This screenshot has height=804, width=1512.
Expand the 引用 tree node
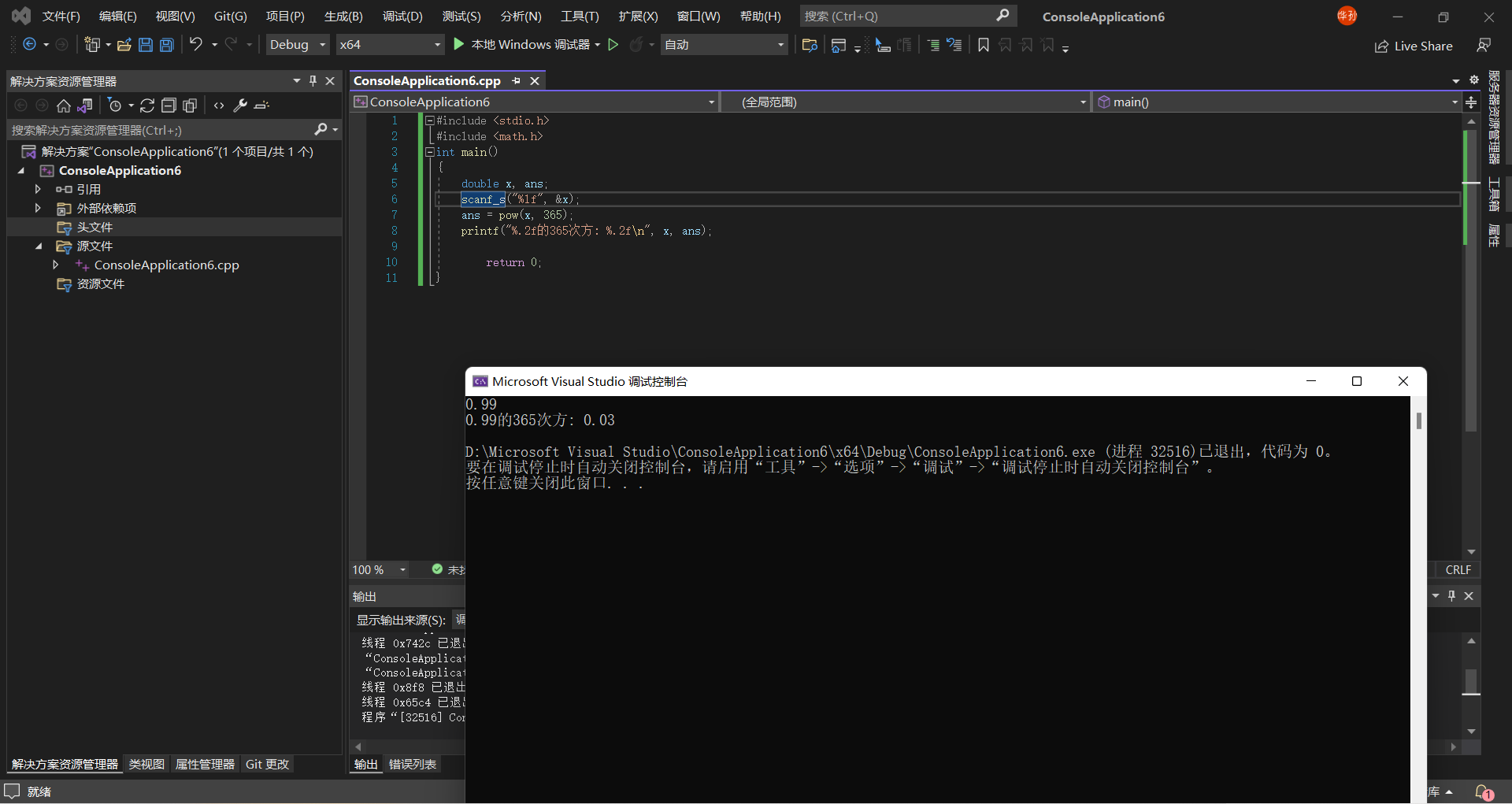tap(38, 189)
